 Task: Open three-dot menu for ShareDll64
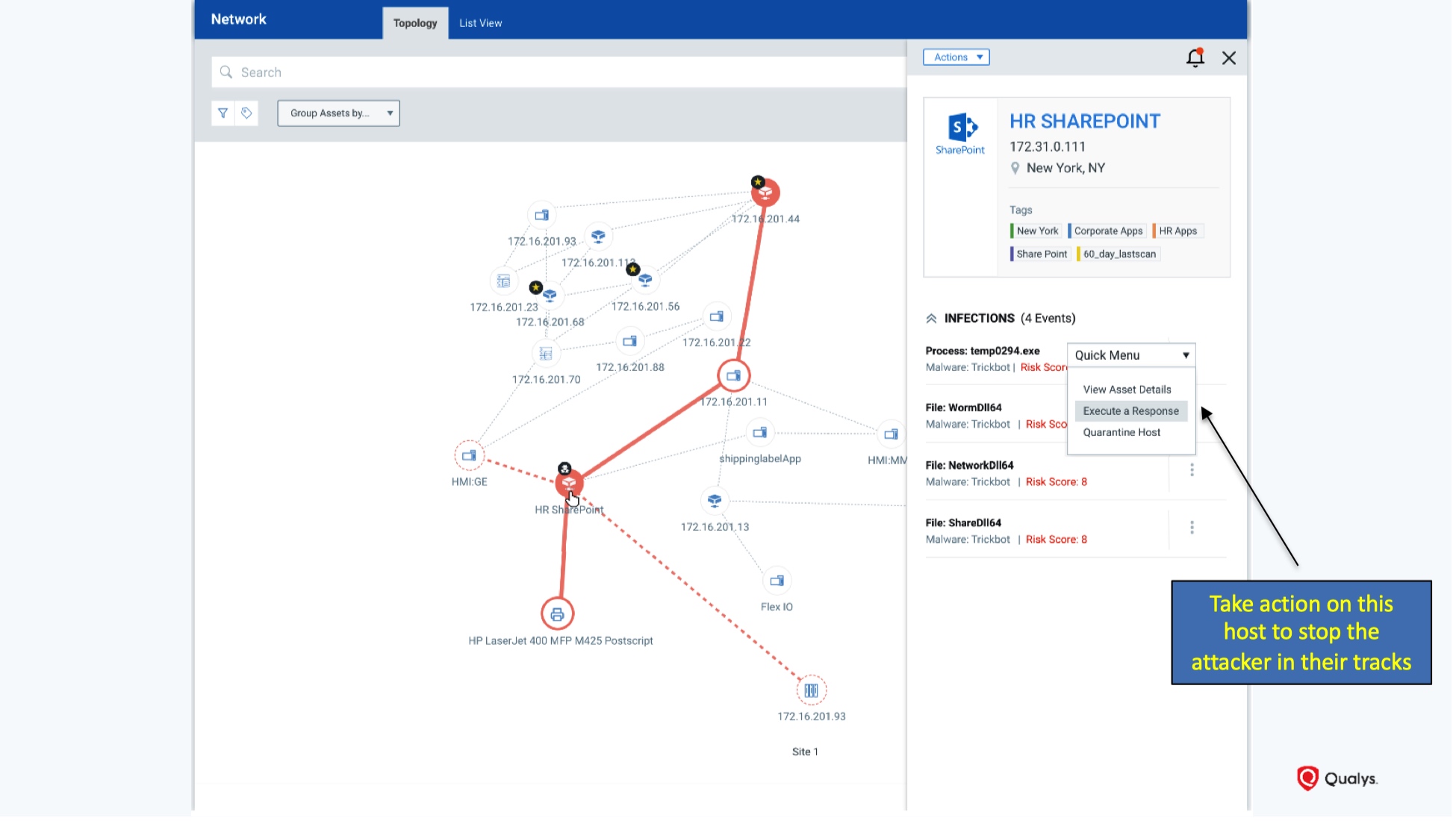[1192, 528]
